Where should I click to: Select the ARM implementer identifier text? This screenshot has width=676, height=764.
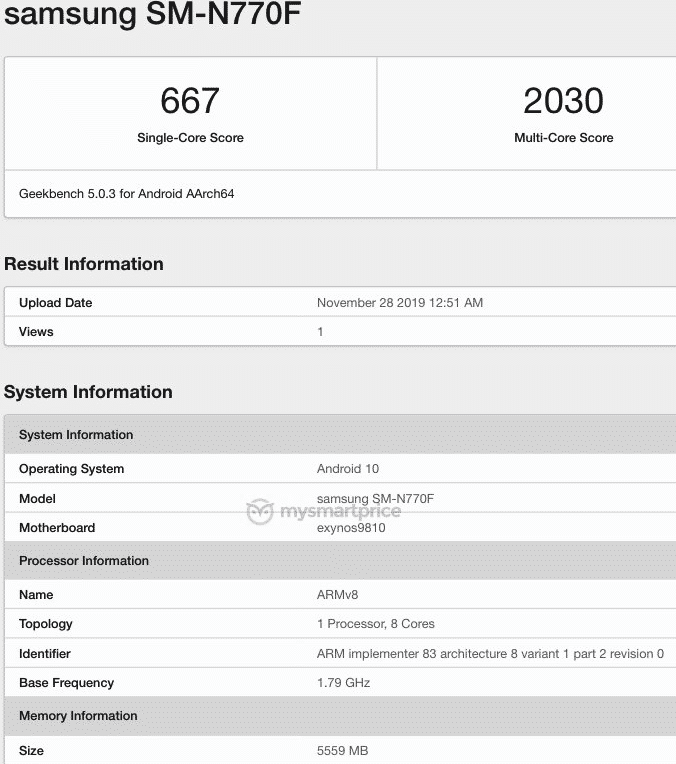[490, 654]
